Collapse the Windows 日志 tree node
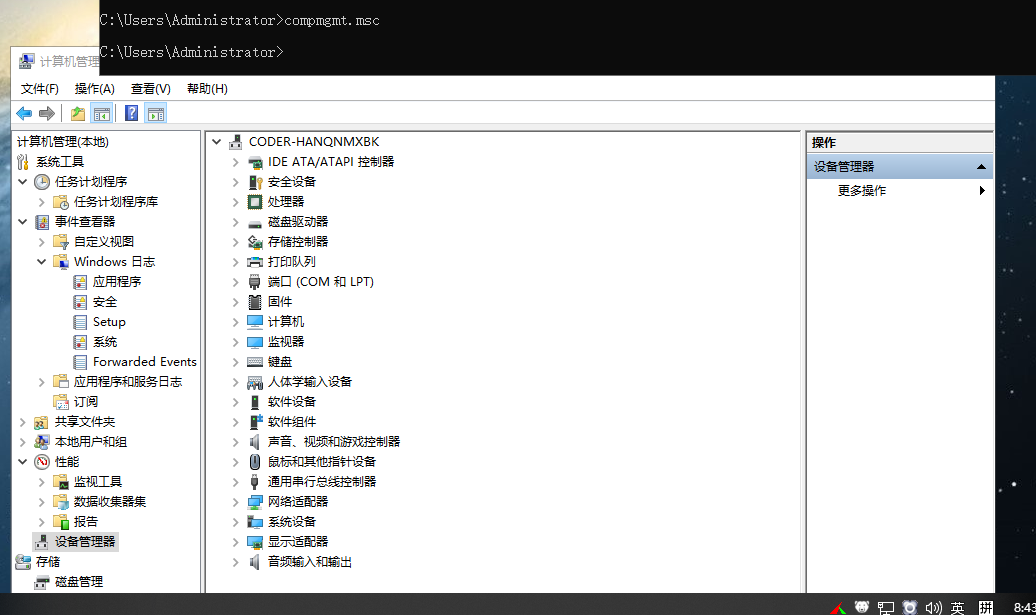 coord(42,262)
